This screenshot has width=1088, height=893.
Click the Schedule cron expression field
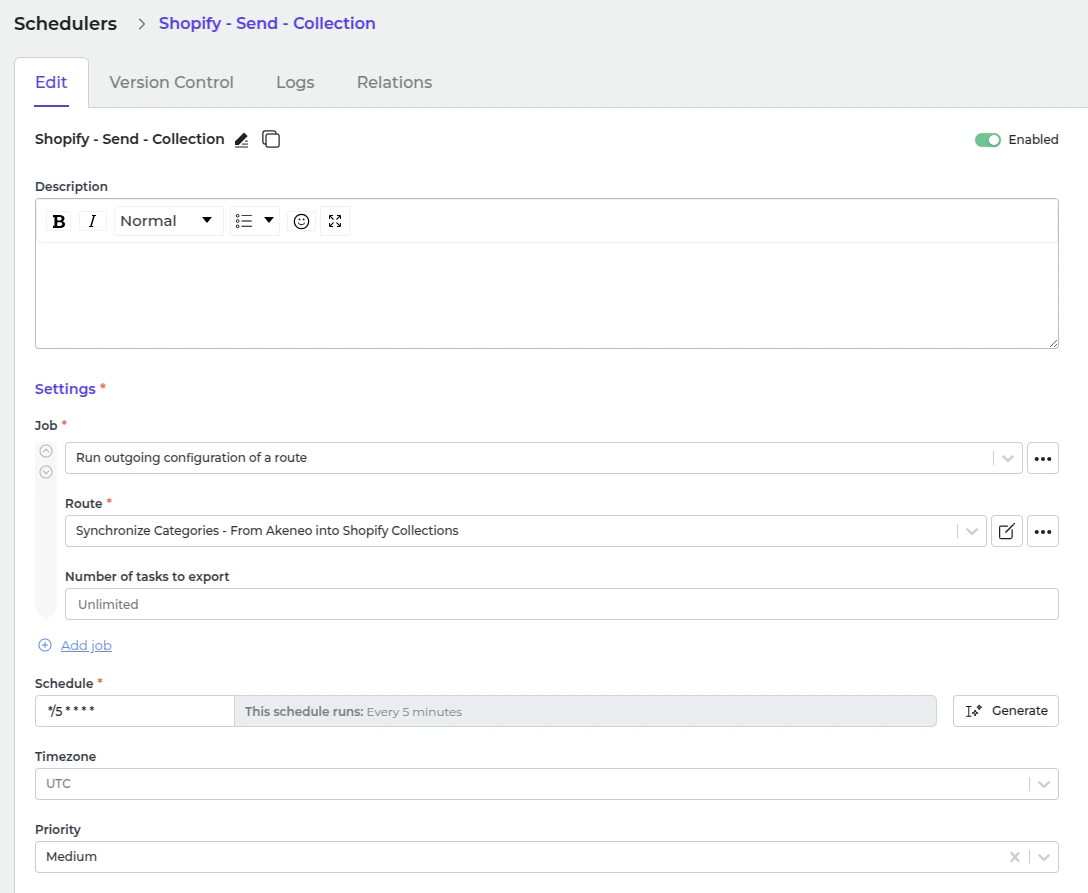(135, 711)
